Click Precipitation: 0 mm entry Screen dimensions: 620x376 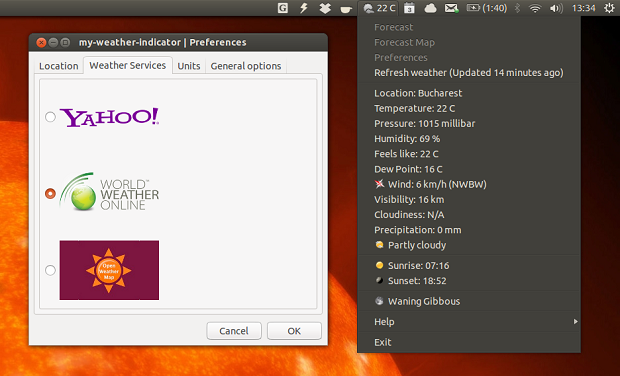coord(469,230)
